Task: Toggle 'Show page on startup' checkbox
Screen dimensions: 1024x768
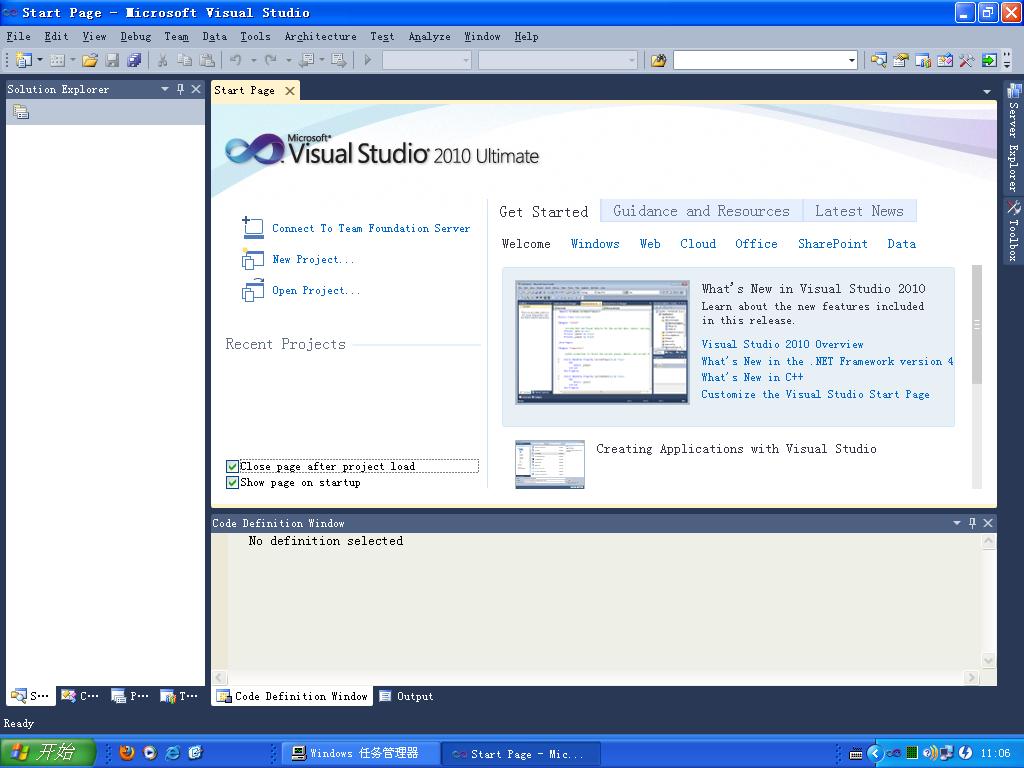Action: click(232, 483)
